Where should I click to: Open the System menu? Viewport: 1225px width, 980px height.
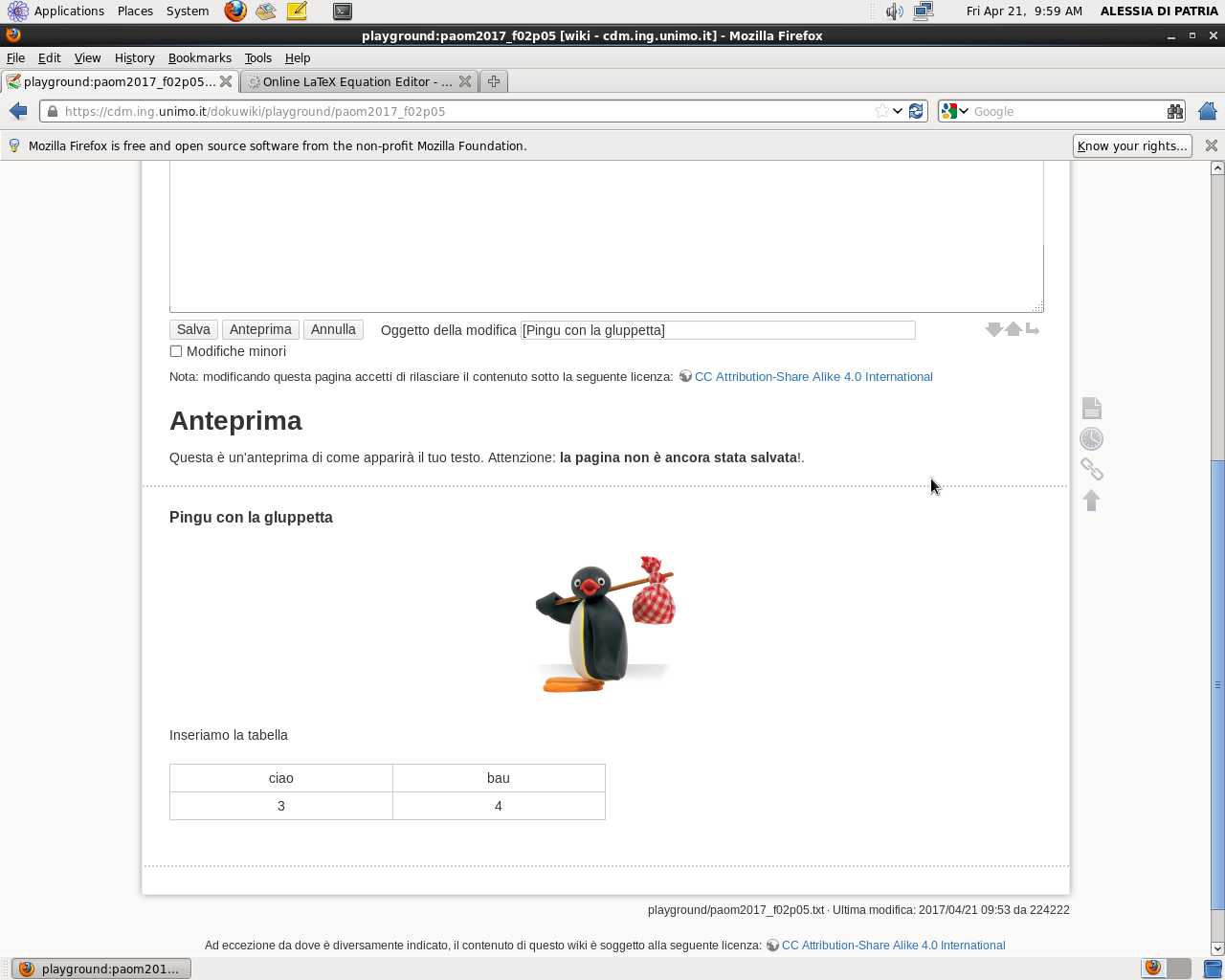pyautogui.click(x=188, y=11)
